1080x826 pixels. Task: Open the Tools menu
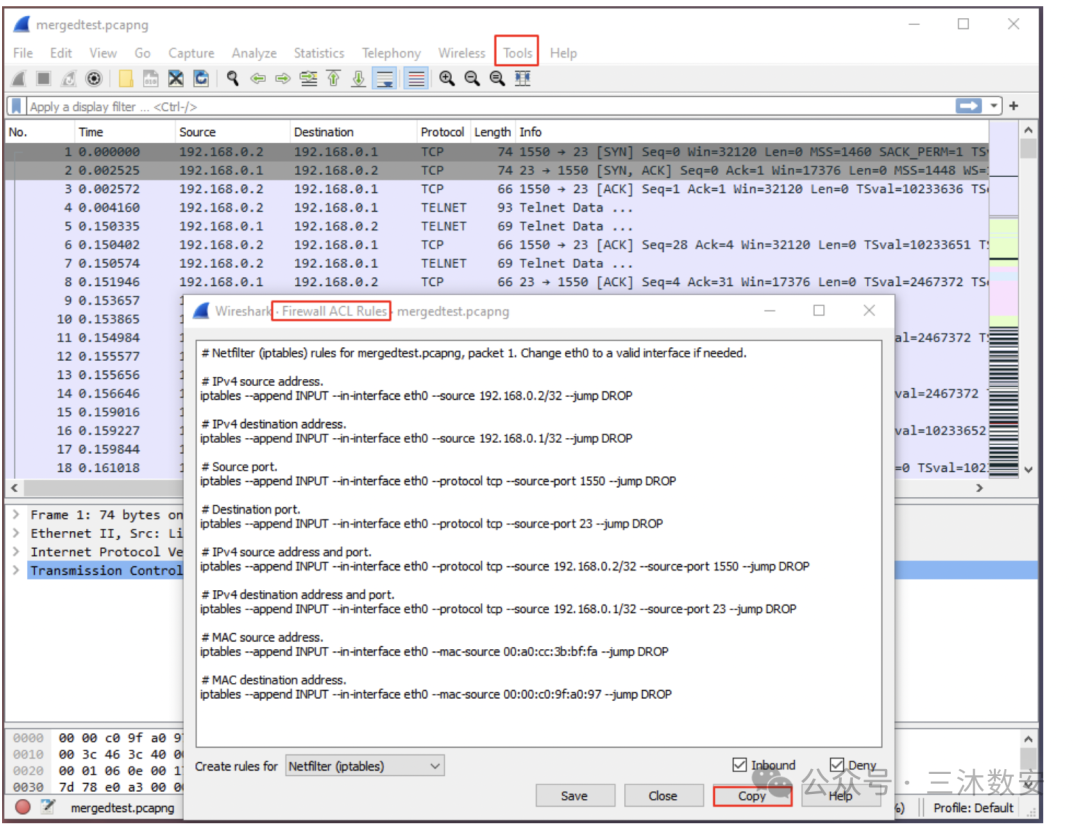(x=517, y=53)
